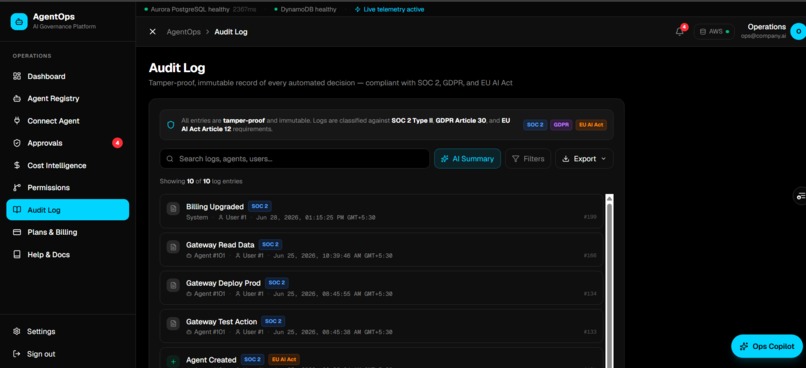Go to Connect Agent
806x368 pixels.
pos(68,121)
